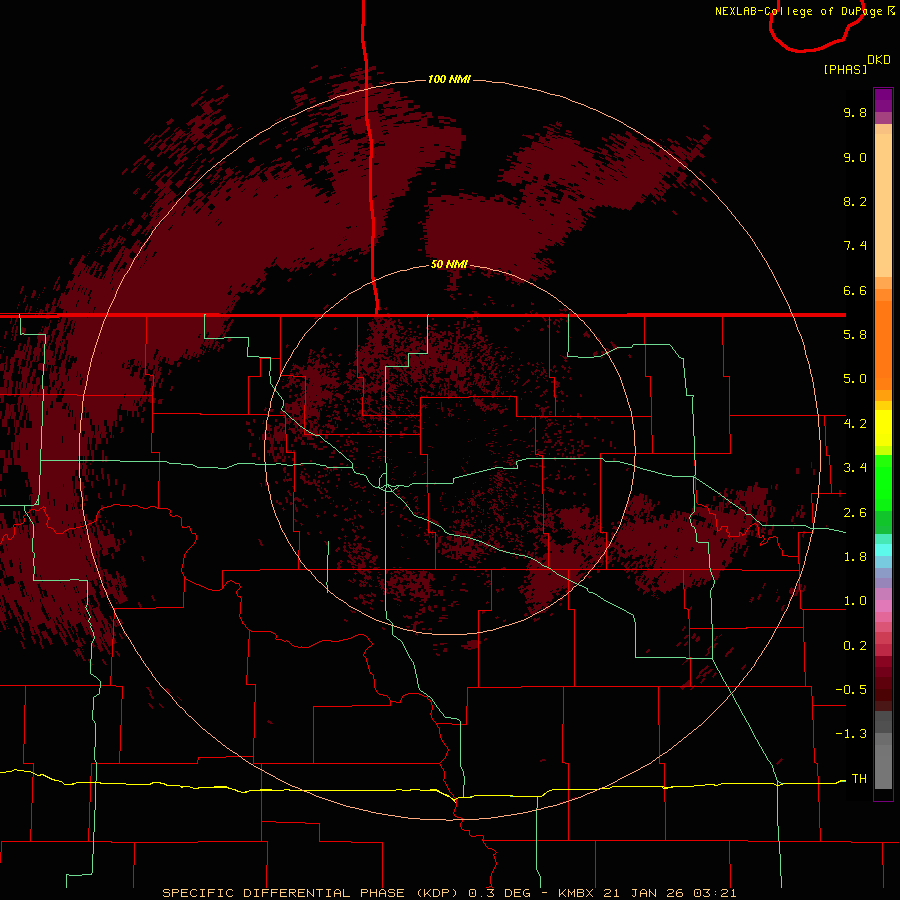Click the TH threshold label on the scale
The height and width of the screenshot is (900, 900).
point(859,779)
